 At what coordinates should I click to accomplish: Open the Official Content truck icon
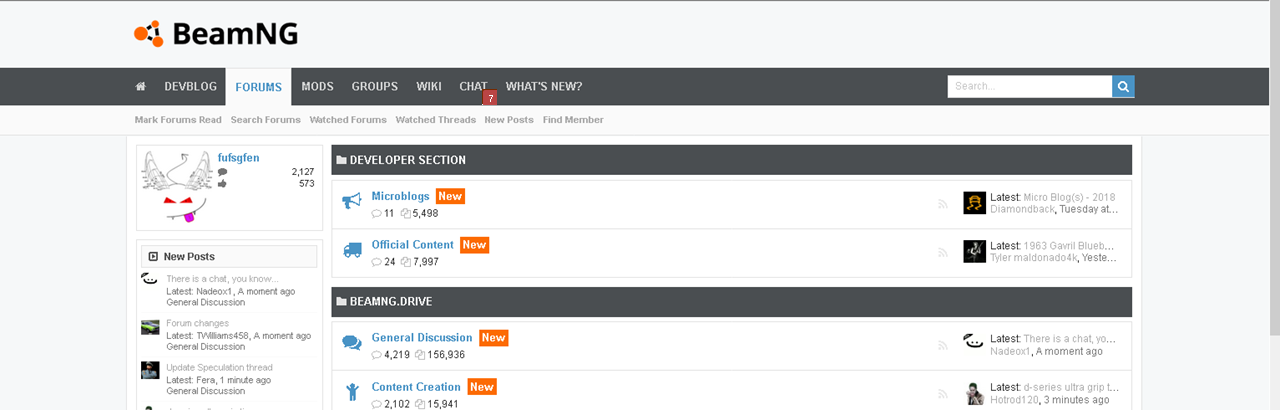(x=352, y=251)
